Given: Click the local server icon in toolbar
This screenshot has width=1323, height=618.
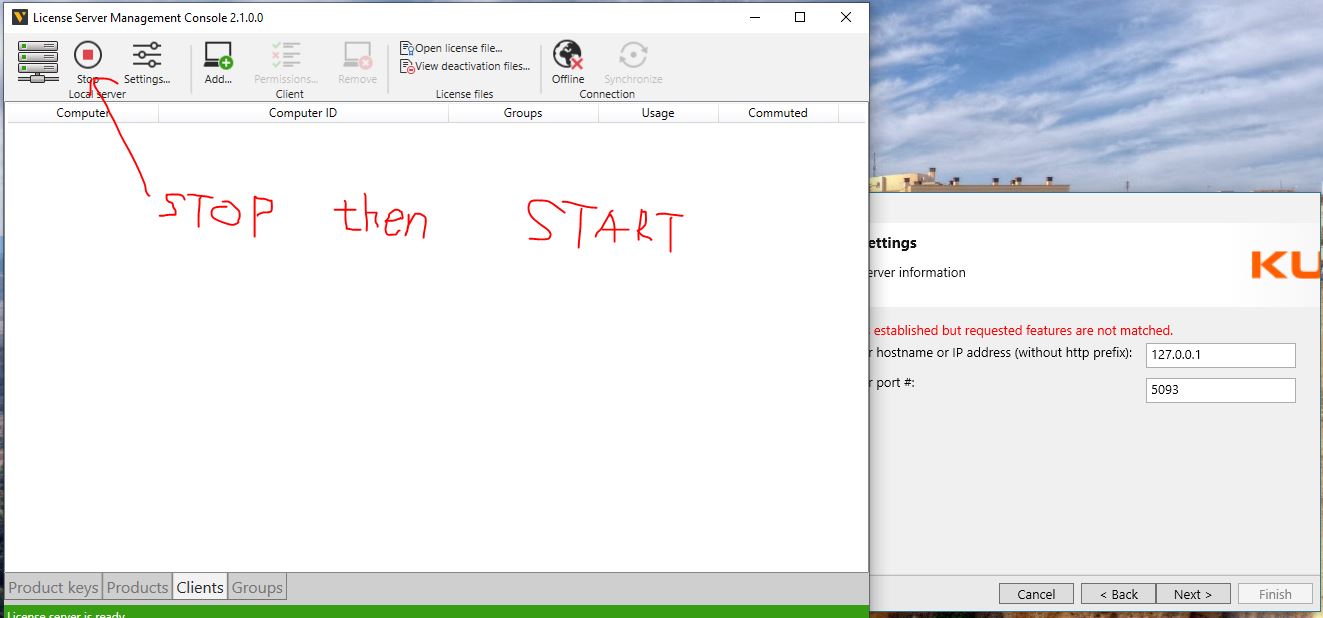Looking at the screenshot, I should (x=38, y=61).
